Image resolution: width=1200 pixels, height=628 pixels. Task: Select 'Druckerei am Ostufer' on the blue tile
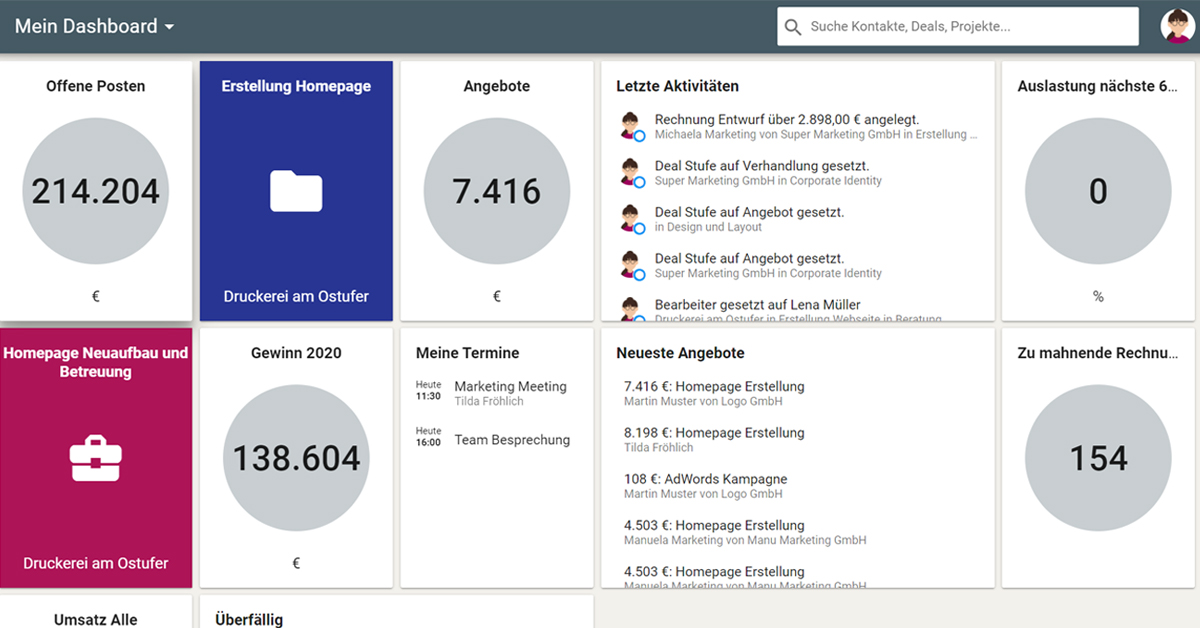pos(295,296)
